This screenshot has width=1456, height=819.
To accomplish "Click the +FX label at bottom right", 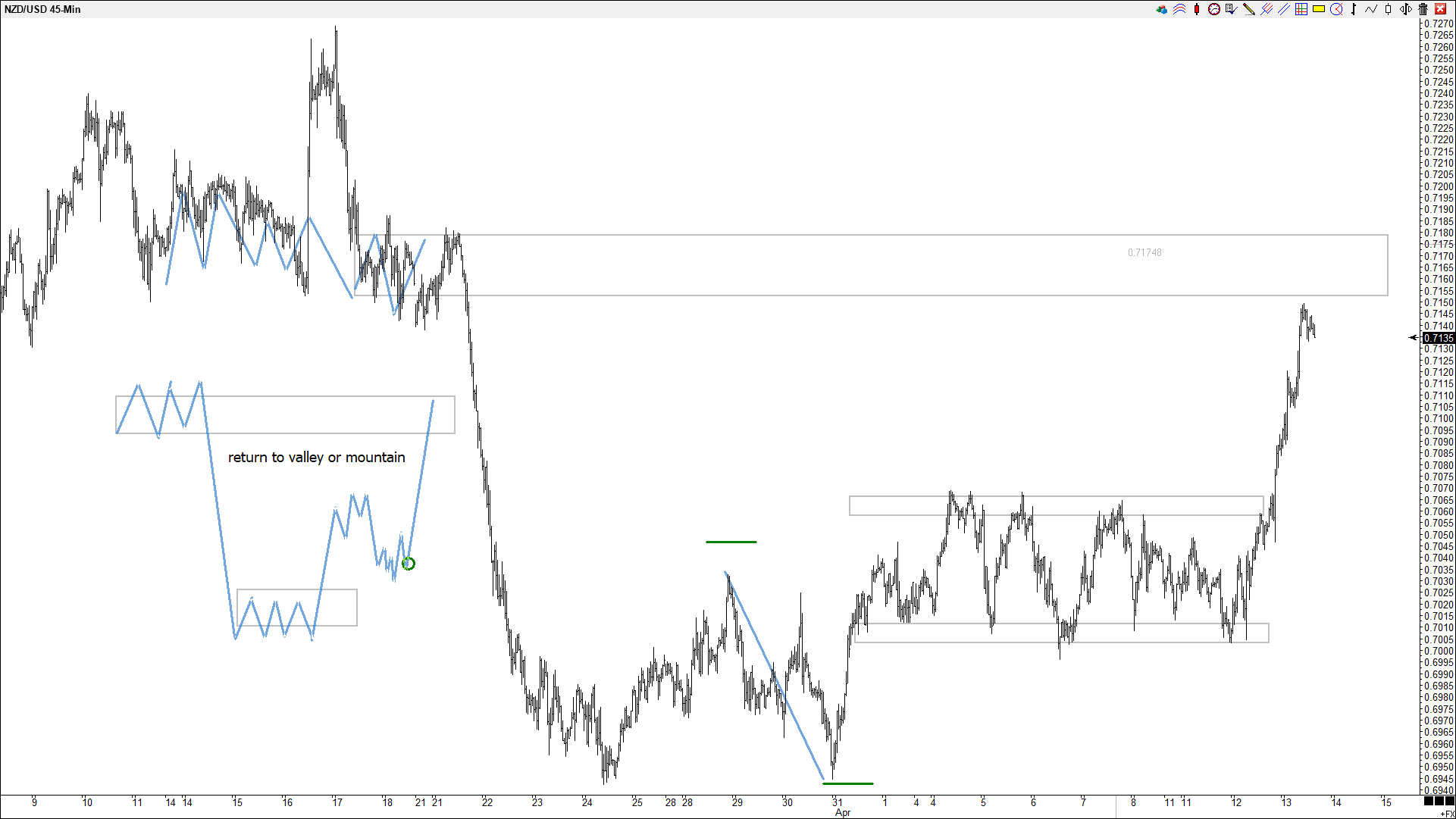I will (x=1446, y=814).
